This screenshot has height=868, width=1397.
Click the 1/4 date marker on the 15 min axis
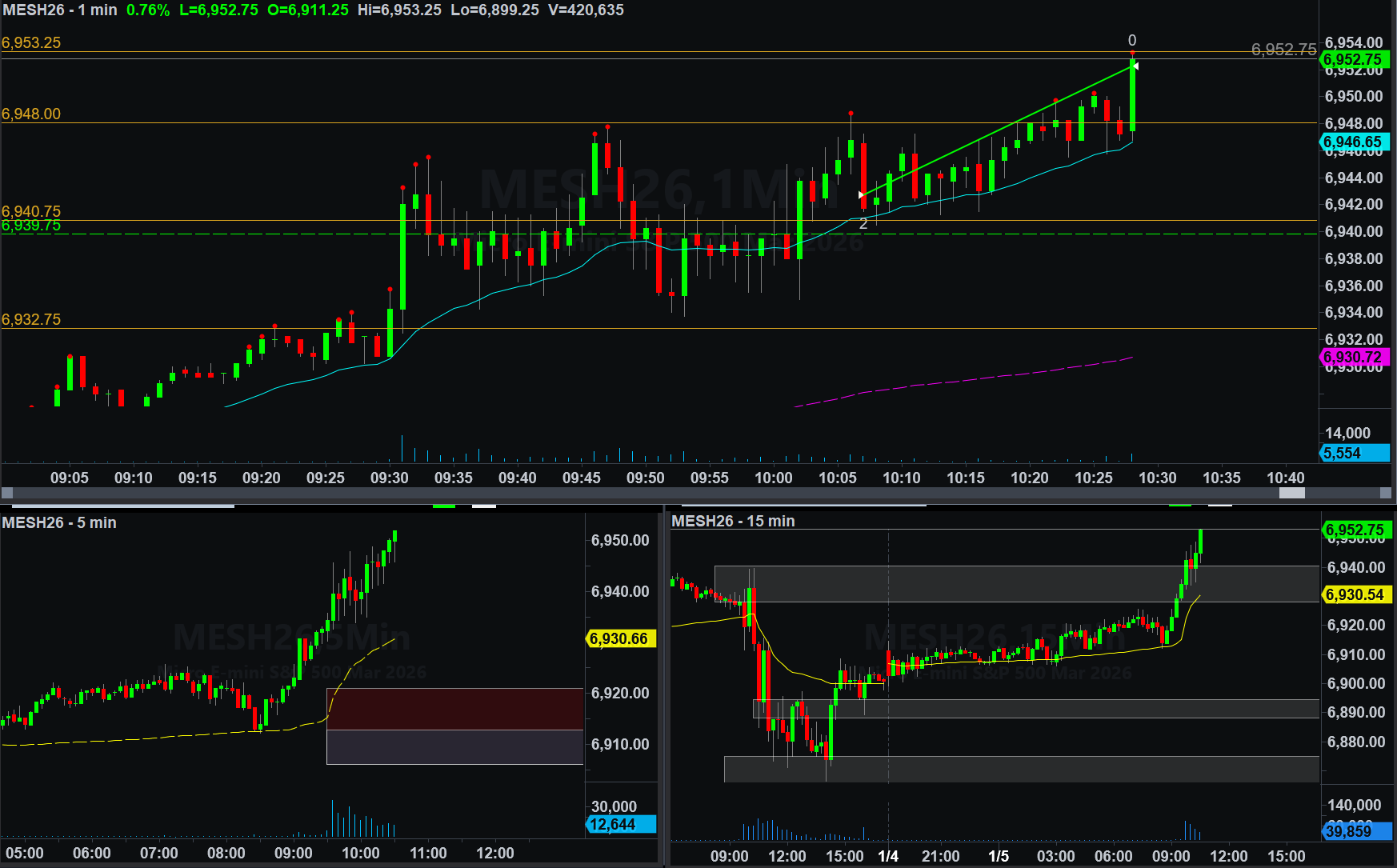(888, 856)
